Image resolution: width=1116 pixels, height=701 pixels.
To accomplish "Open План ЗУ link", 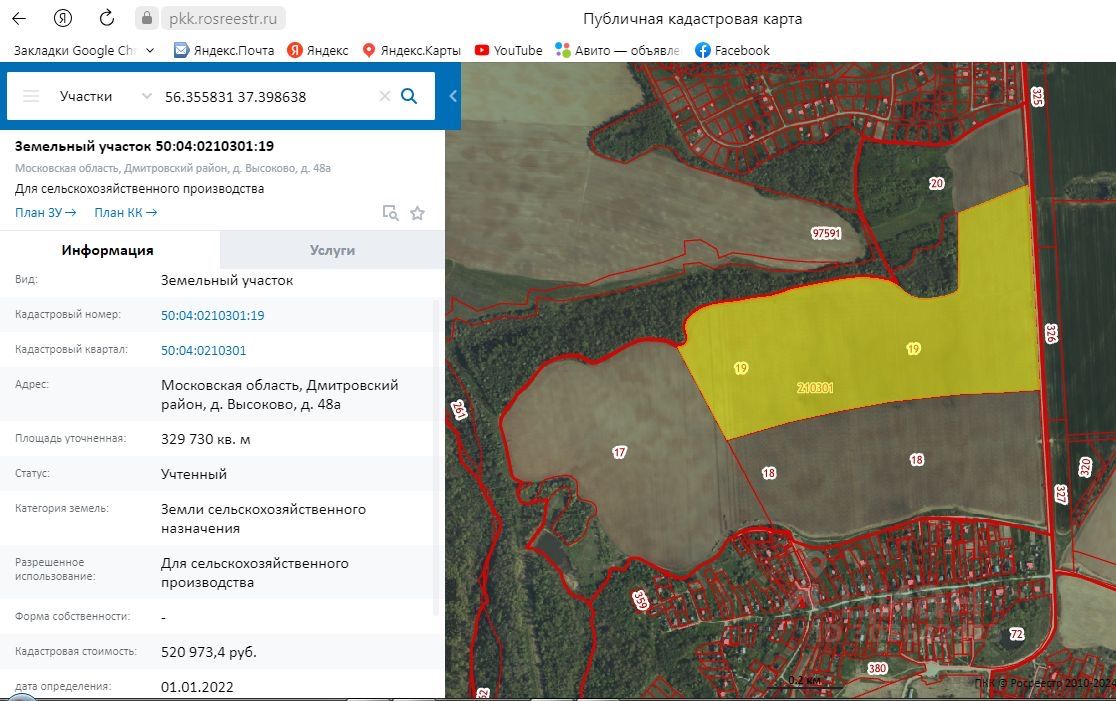I will click(46, 213).
